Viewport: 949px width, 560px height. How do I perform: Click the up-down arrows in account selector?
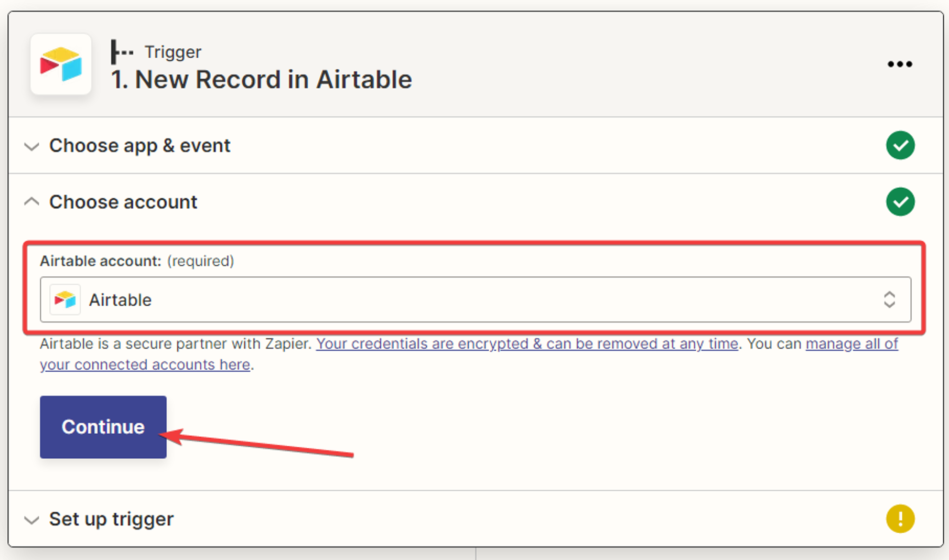pos(889,300)
